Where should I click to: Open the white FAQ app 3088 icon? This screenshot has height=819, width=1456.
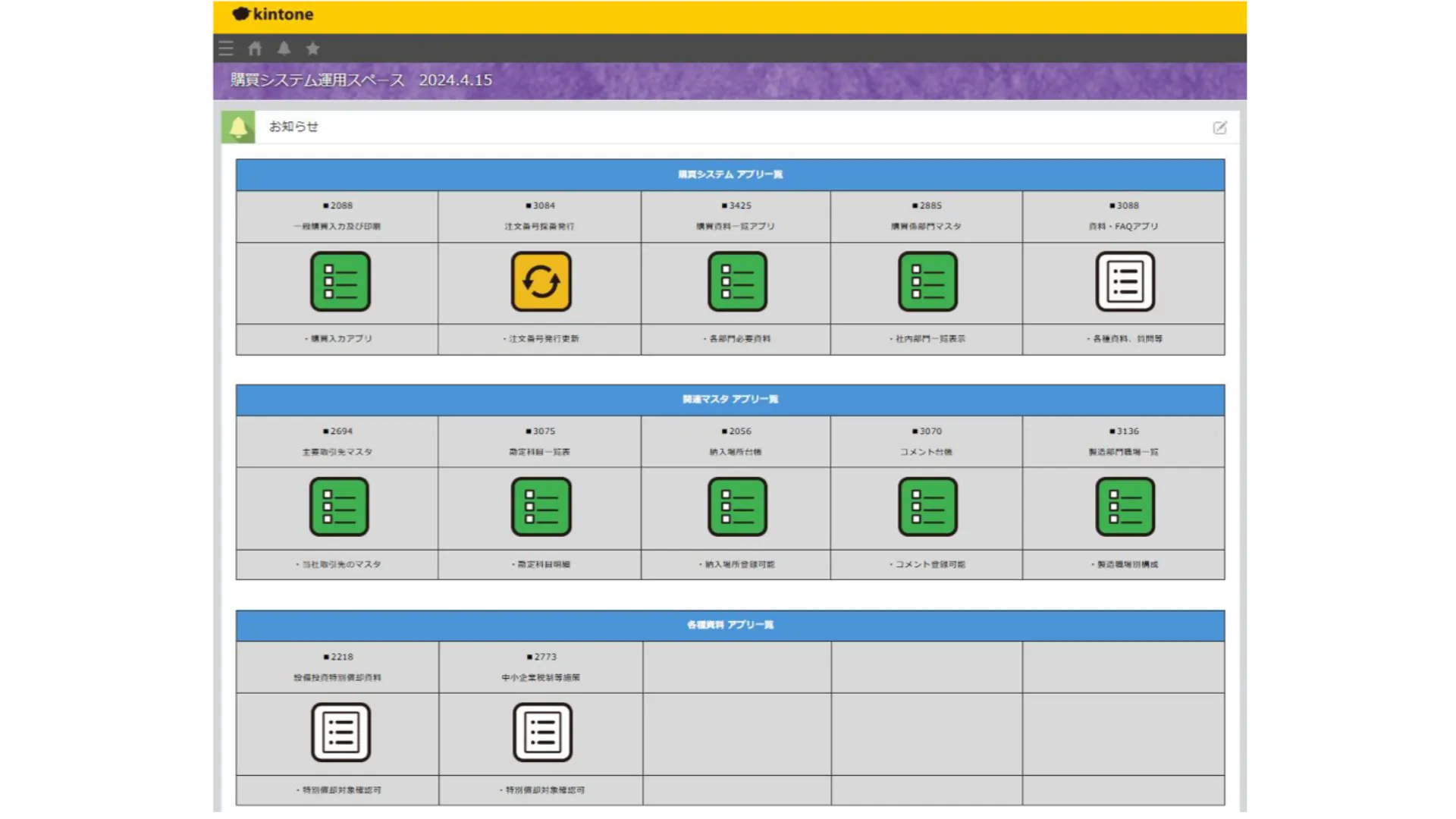[x=1125, y=281]
